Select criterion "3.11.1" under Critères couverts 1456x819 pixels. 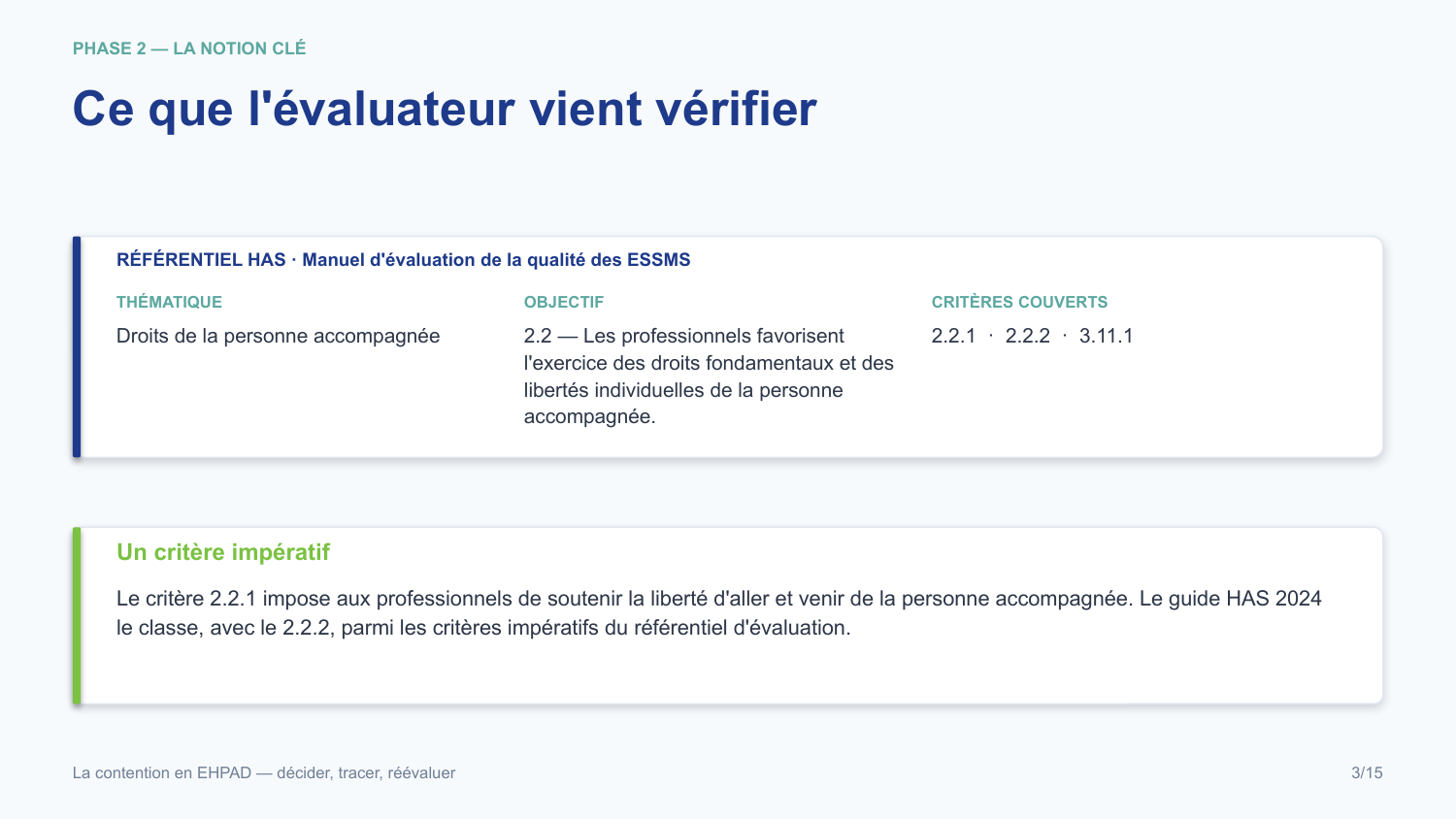point(1107,336)
